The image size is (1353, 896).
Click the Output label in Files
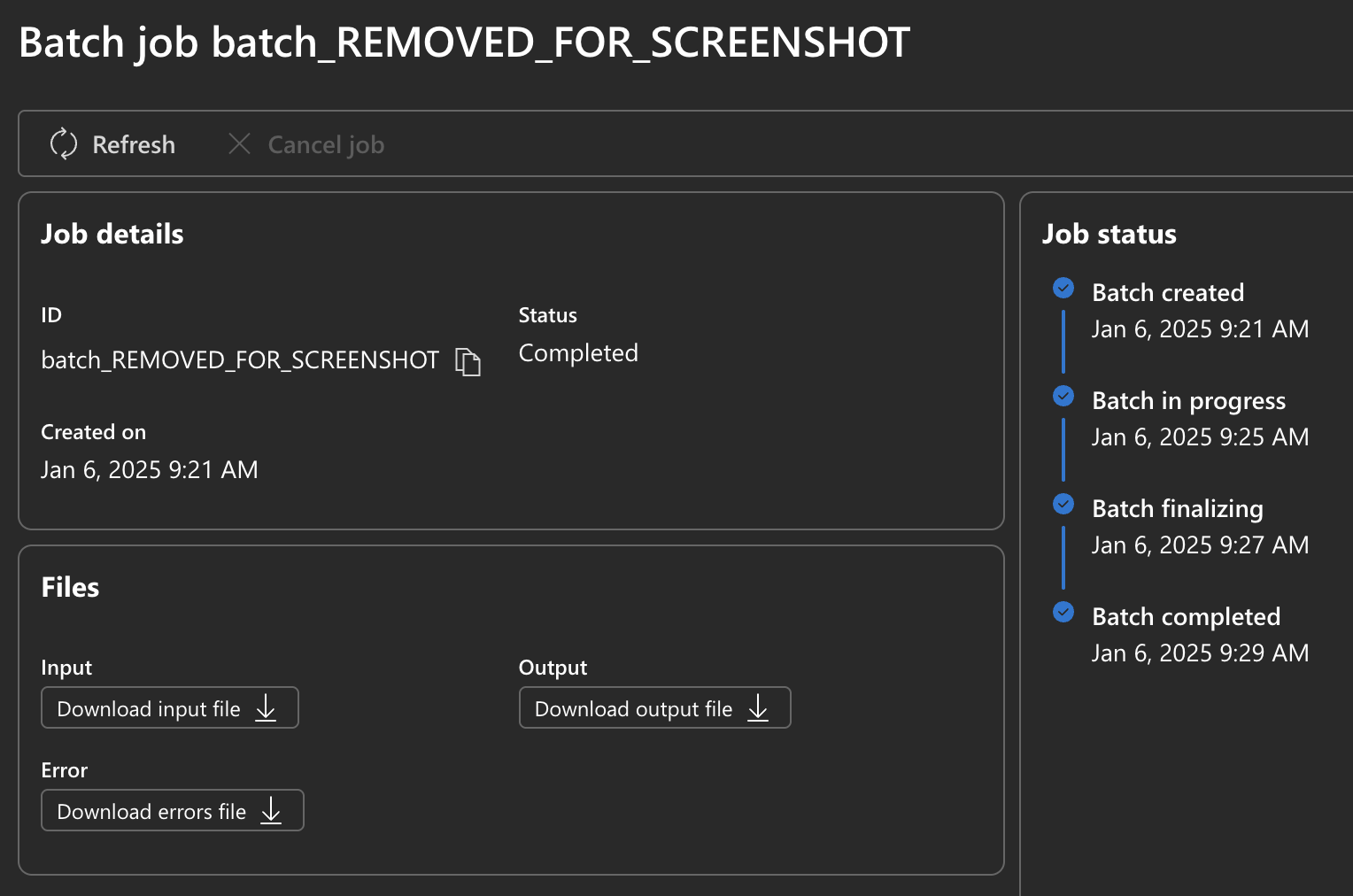click(x=553, y=668)
